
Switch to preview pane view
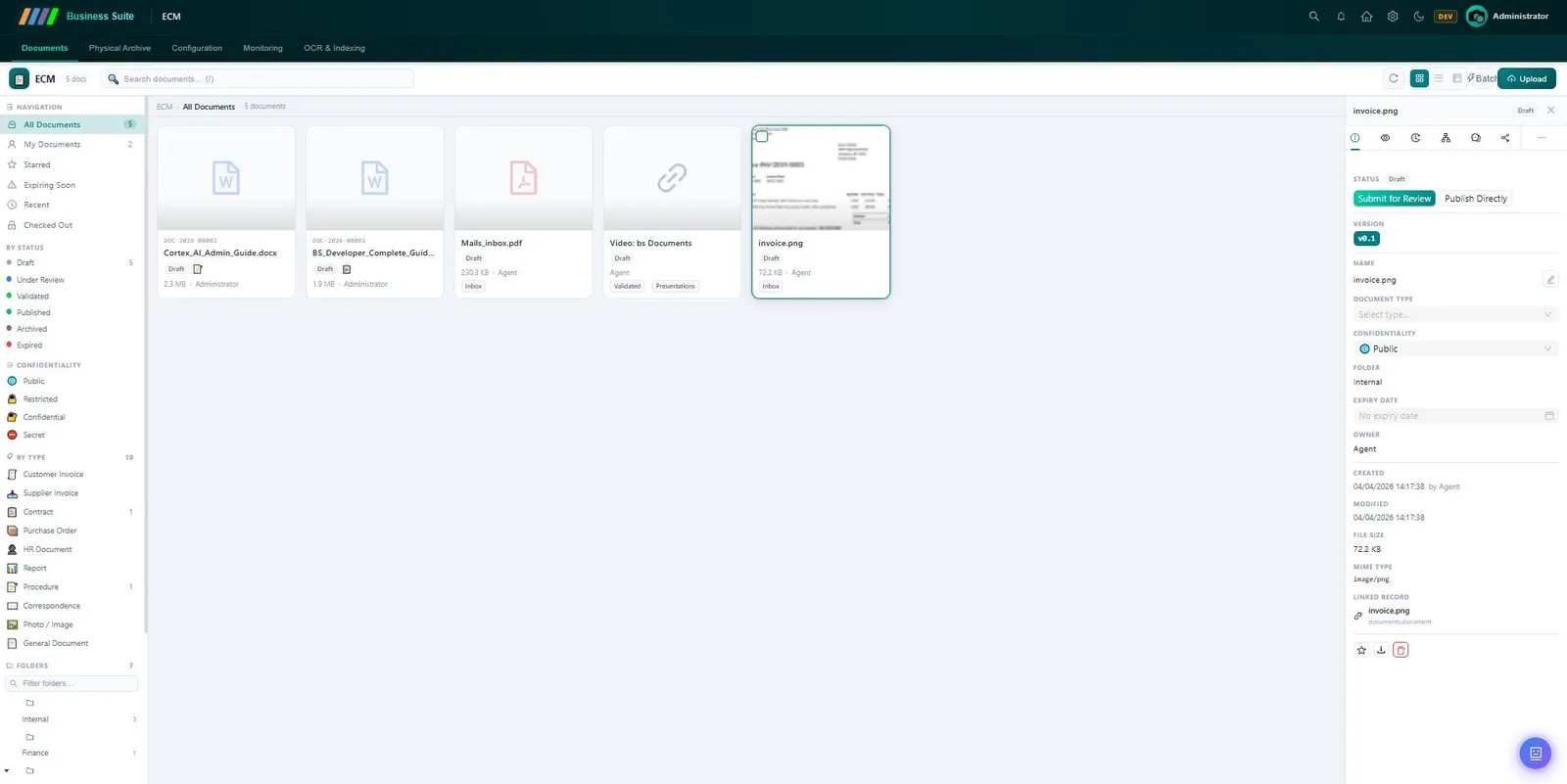coord(1457,78)
